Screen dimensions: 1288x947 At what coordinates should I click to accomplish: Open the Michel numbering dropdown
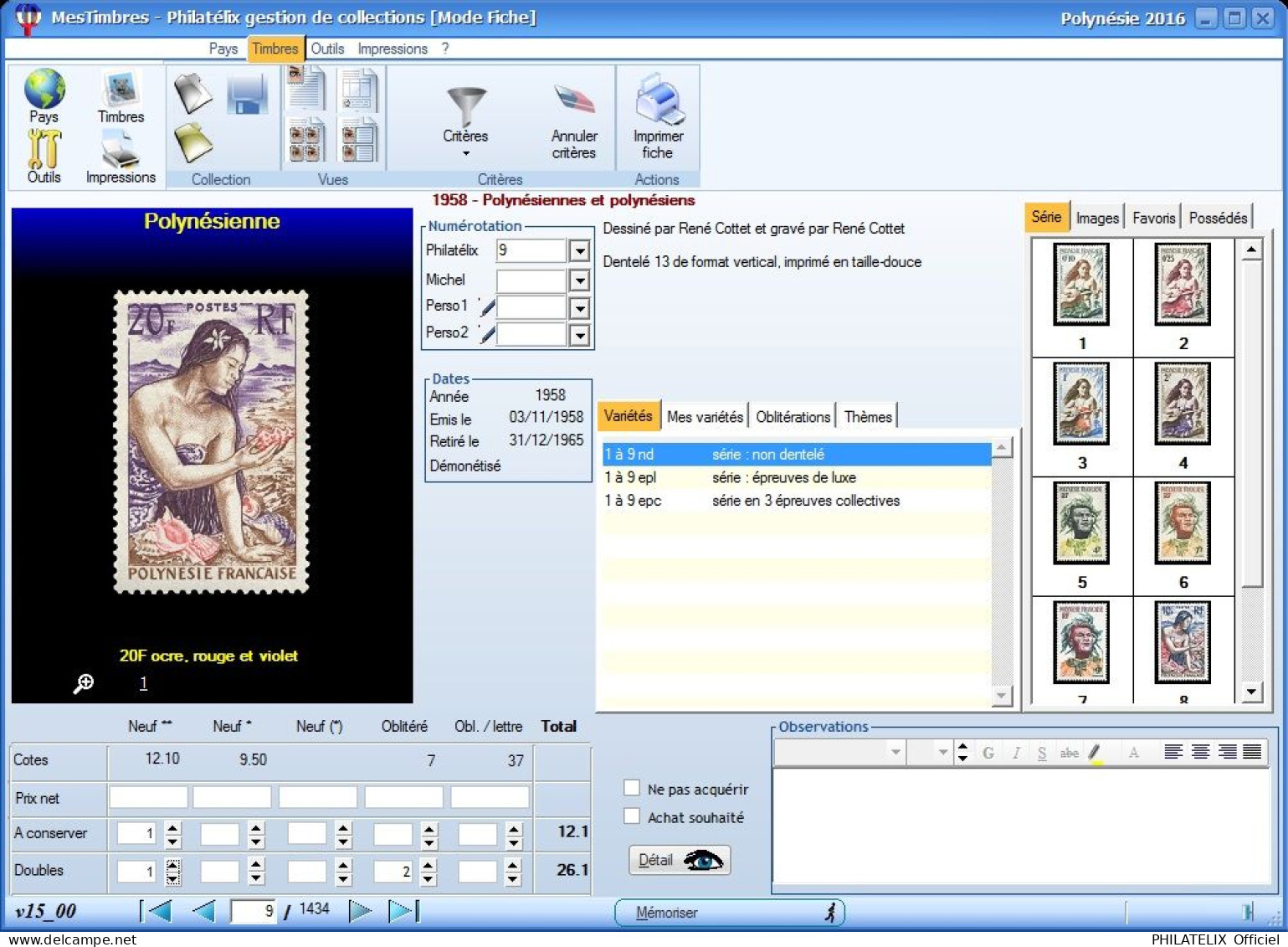[x=579, y=280]
